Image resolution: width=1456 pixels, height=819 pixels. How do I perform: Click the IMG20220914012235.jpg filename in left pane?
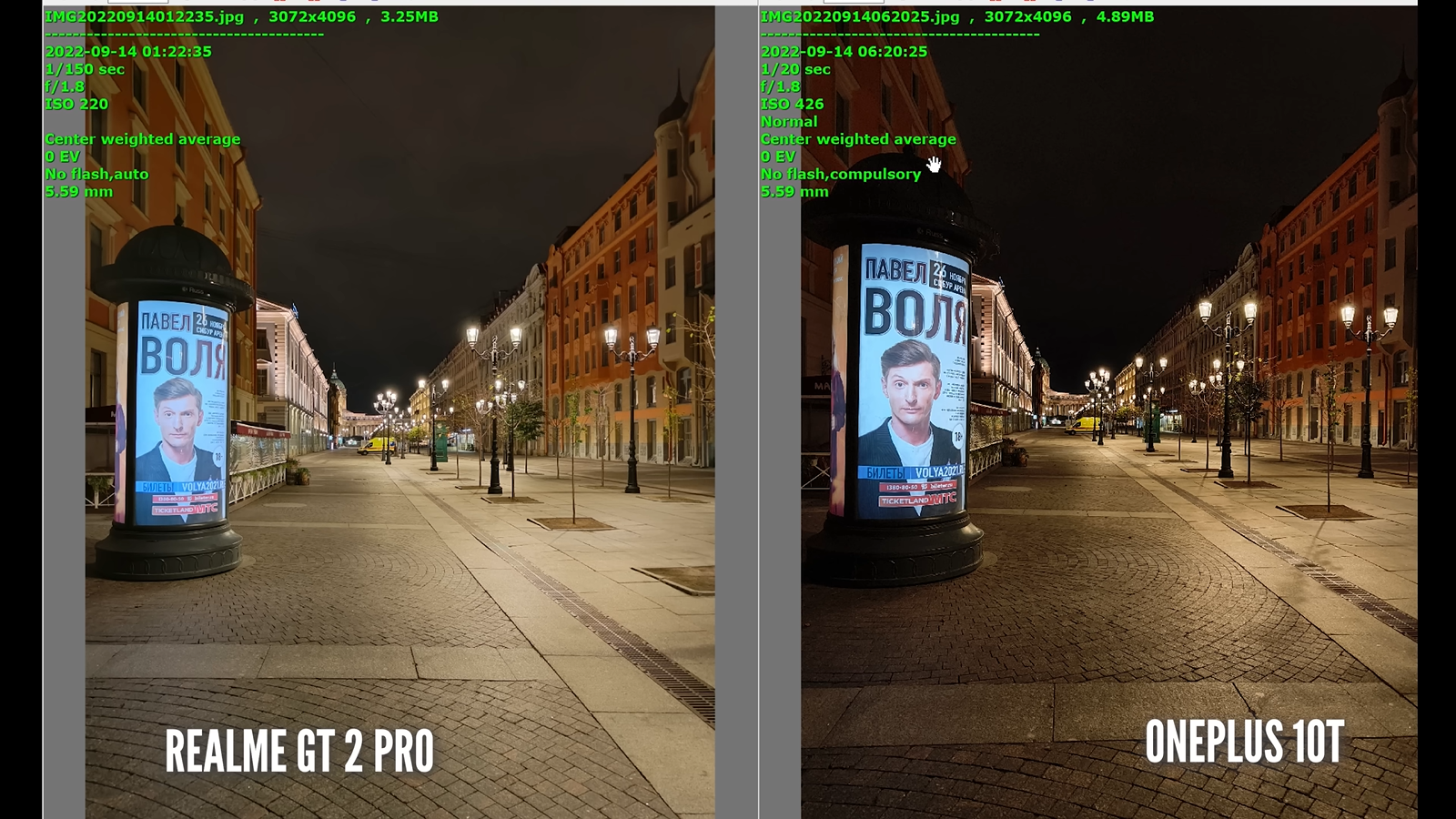pos(145,16)
